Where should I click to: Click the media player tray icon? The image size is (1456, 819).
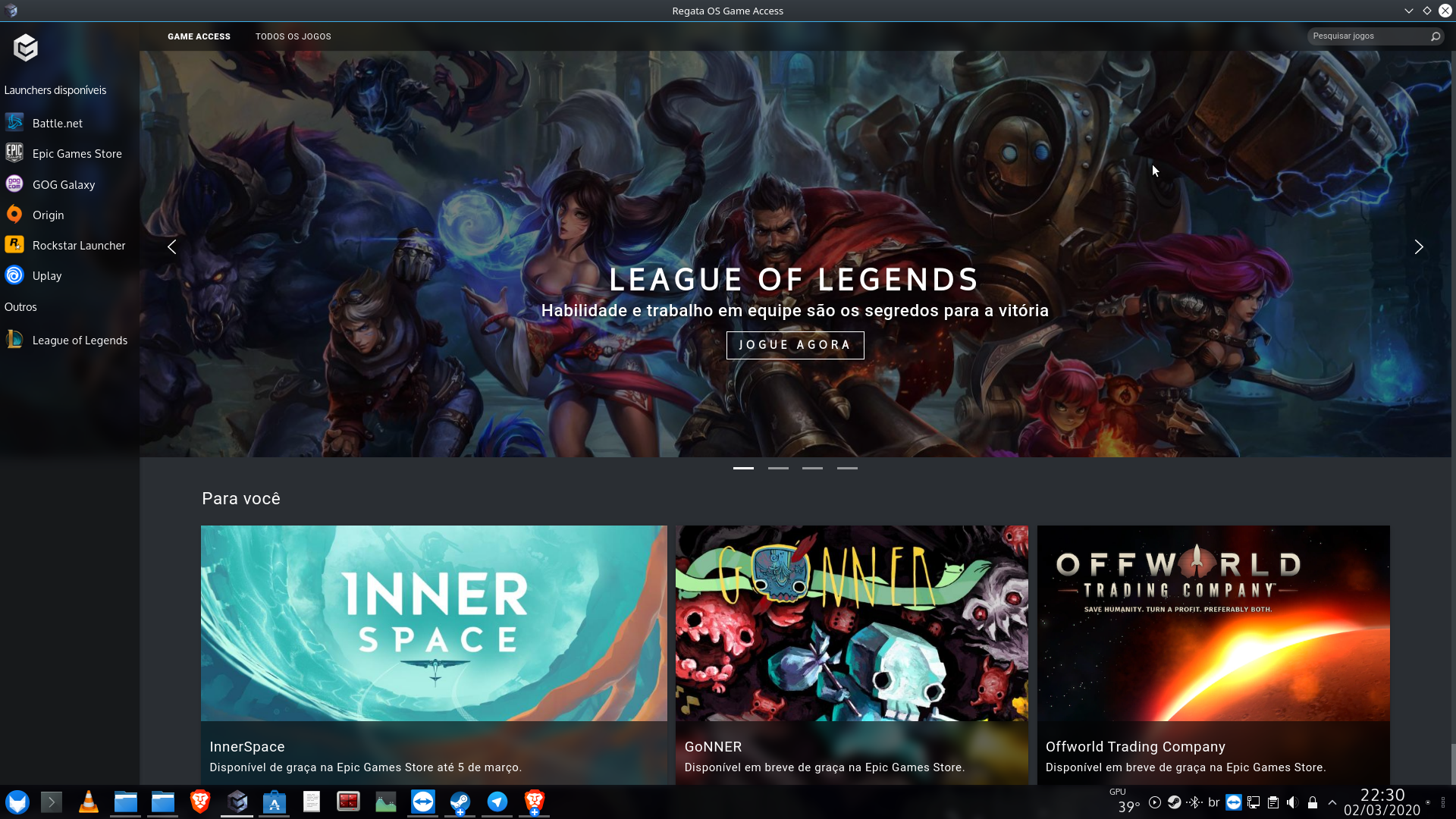(x=1155, y=802)
